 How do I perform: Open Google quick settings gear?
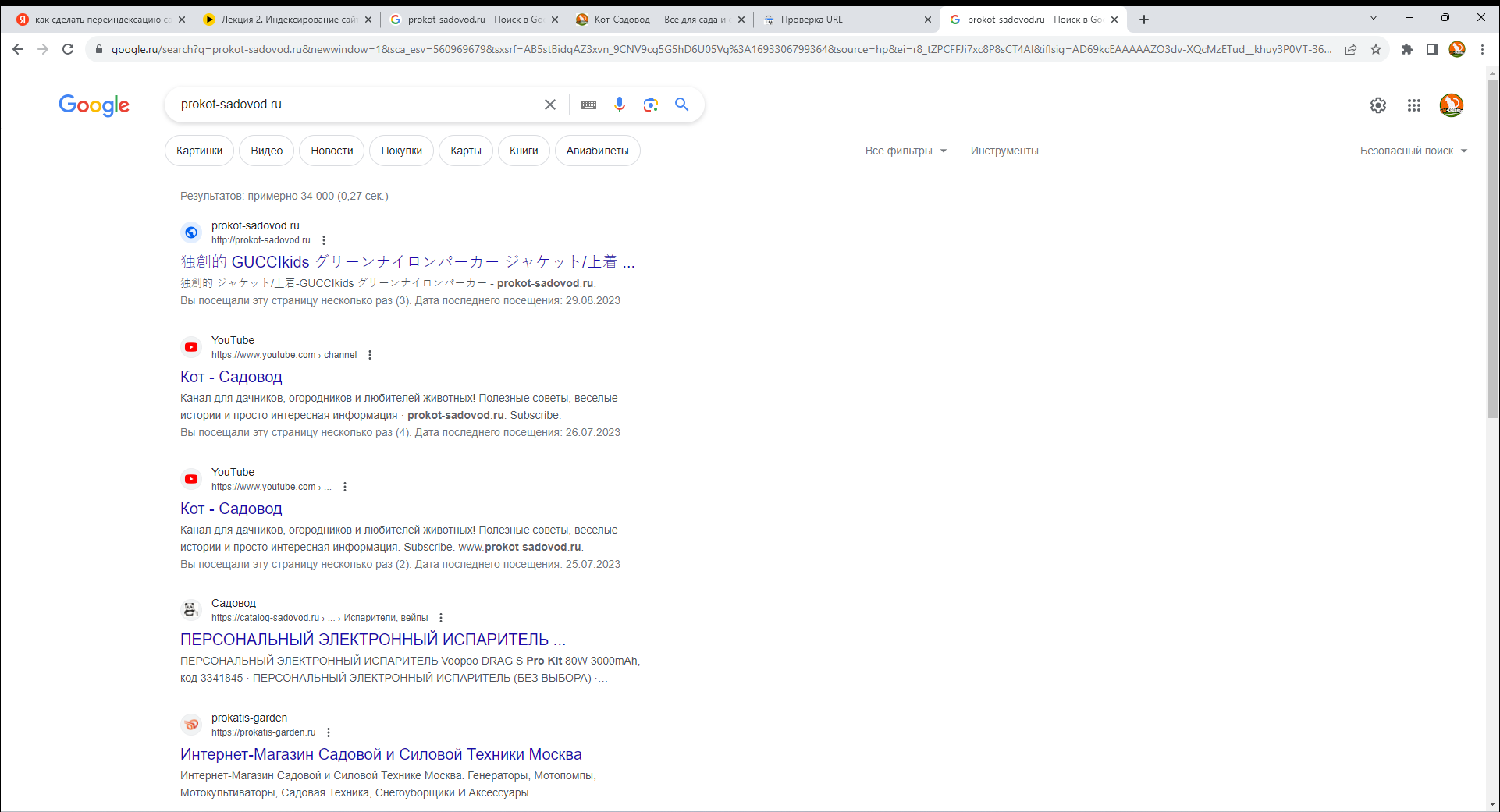[1378, 105]
